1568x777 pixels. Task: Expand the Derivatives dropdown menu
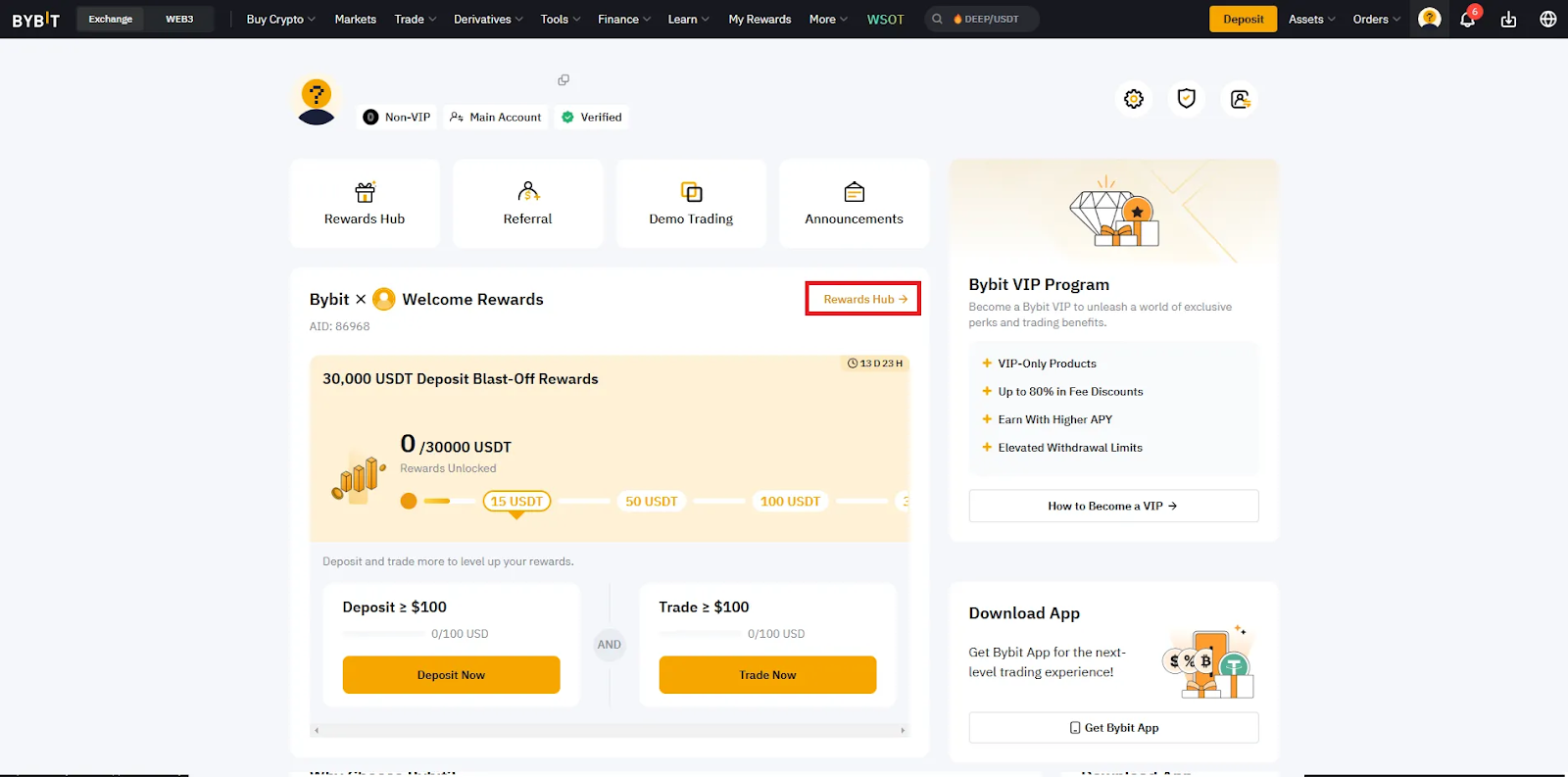point(488,19)
